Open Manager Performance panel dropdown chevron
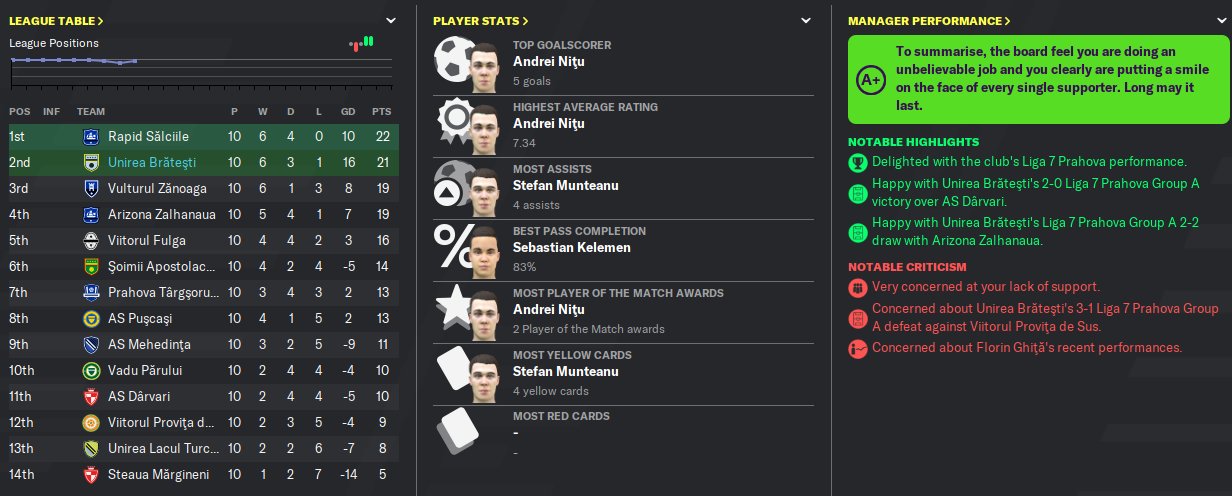This screenshot has width=1232, height=496. click(x=1221, y=20)
